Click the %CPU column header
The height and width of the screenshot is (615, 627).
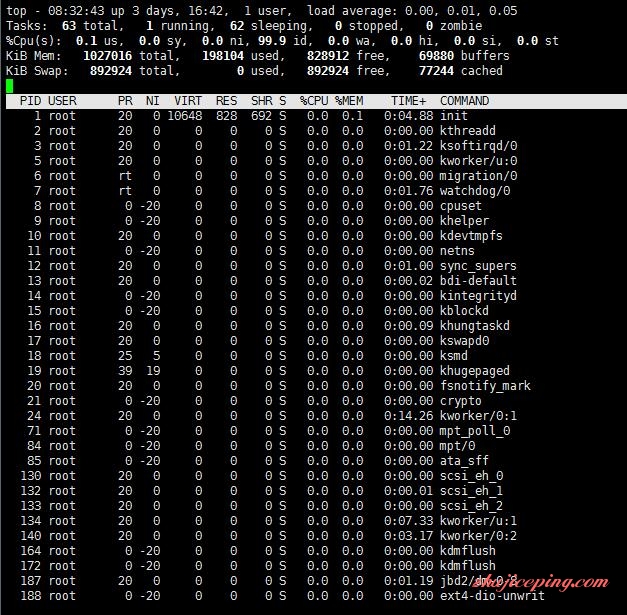point(314,101)
